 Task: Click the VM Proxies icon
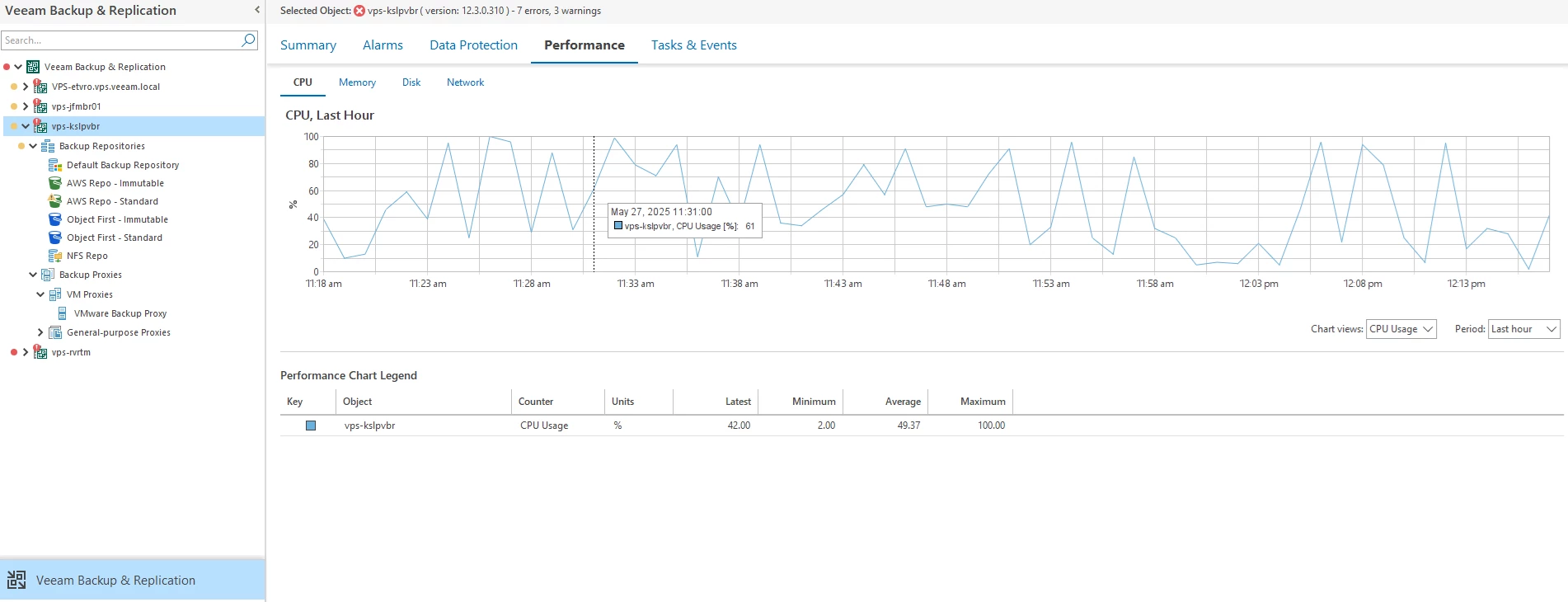[55, 294]
